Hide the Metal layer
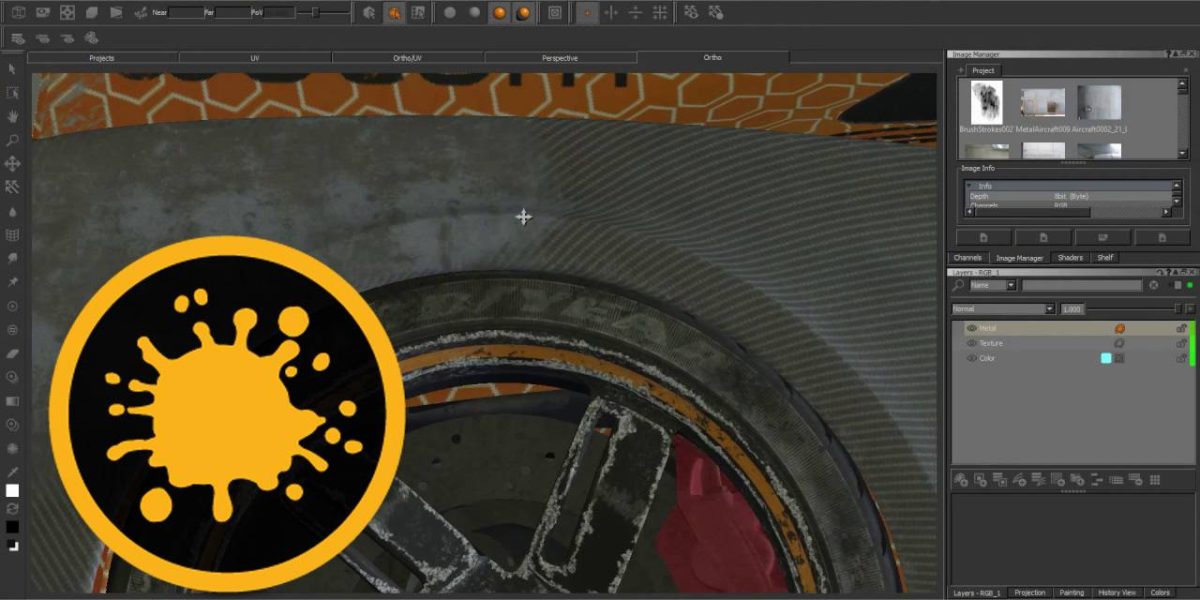The width and height of the screenshot is (1200, 600). (971, 328)
